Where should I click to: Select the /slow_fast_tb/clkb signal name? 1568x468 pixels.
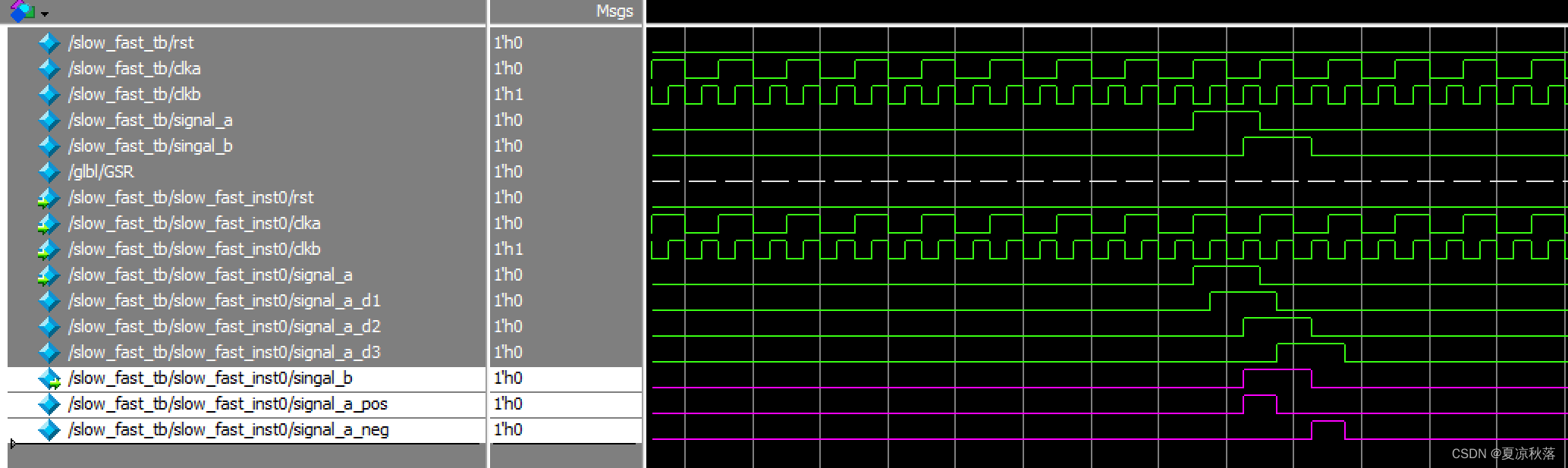click(134, 95)
